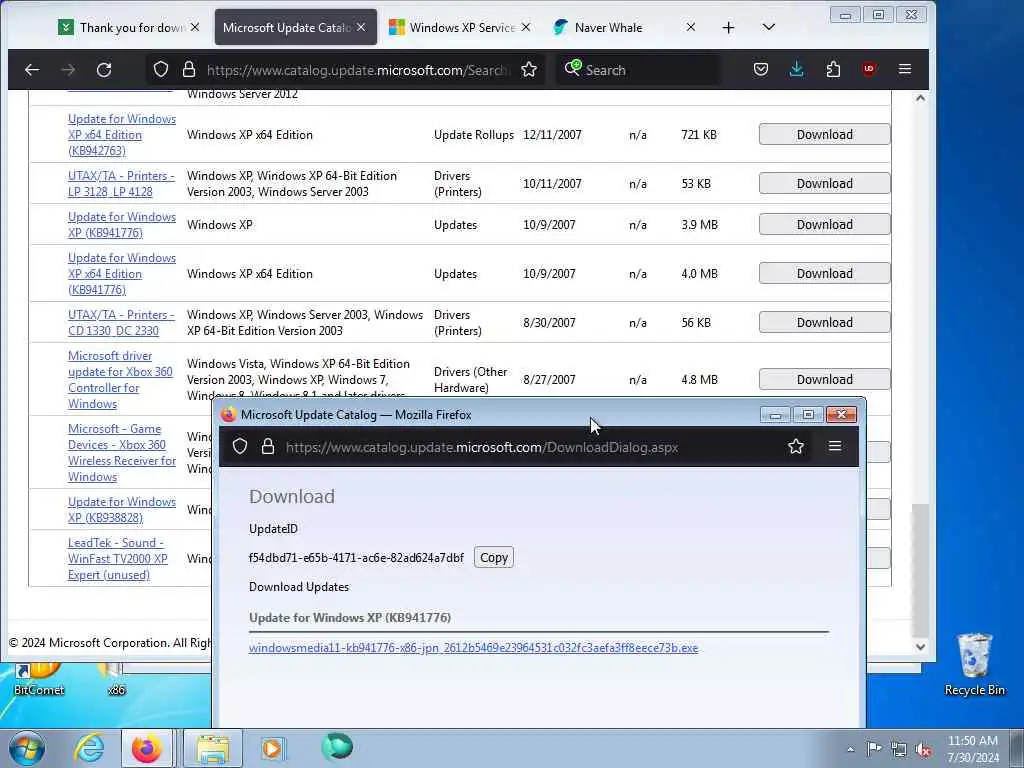Open tracking protection shield in main window
This screenshot has height=768, width=1024.
pos(161,69)
